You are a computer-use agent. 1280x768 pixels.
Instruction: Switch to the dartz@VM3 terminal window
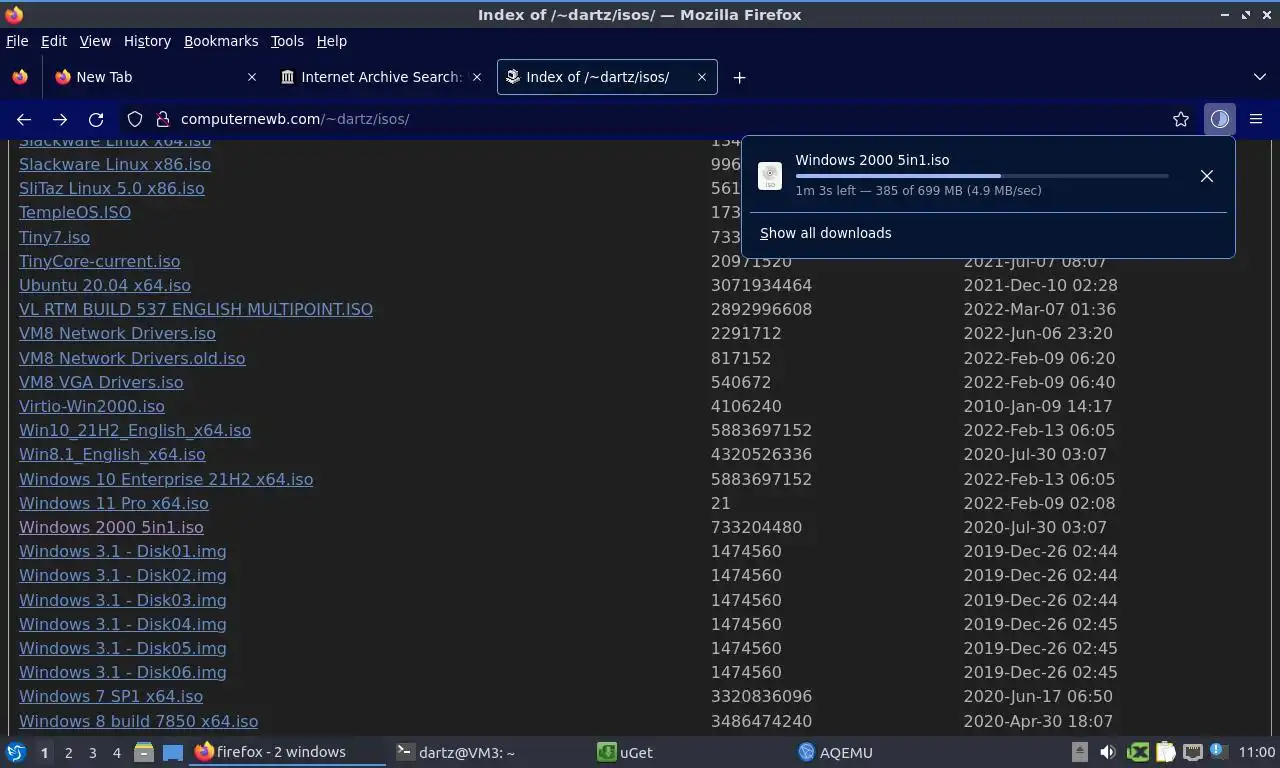click(x=488, y=752)
